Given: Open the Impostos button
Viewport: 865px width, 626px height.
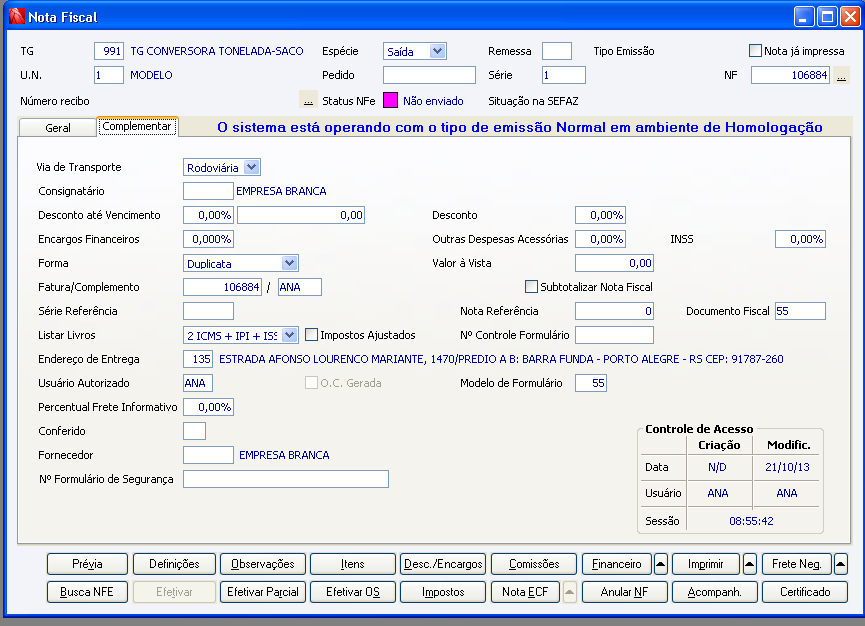Looking at the screenshot, I should click(x=443, y=592).
